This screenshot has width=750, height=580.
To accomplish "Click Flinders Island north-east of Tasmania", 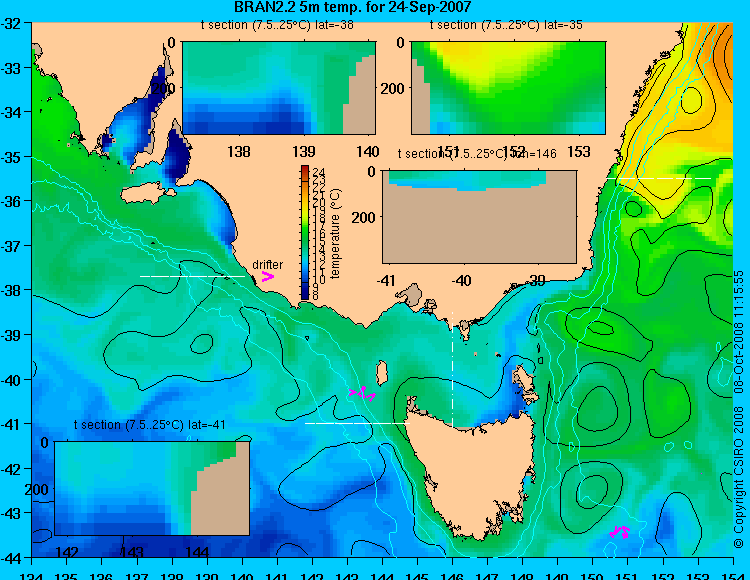I will (x=524, y=384).
